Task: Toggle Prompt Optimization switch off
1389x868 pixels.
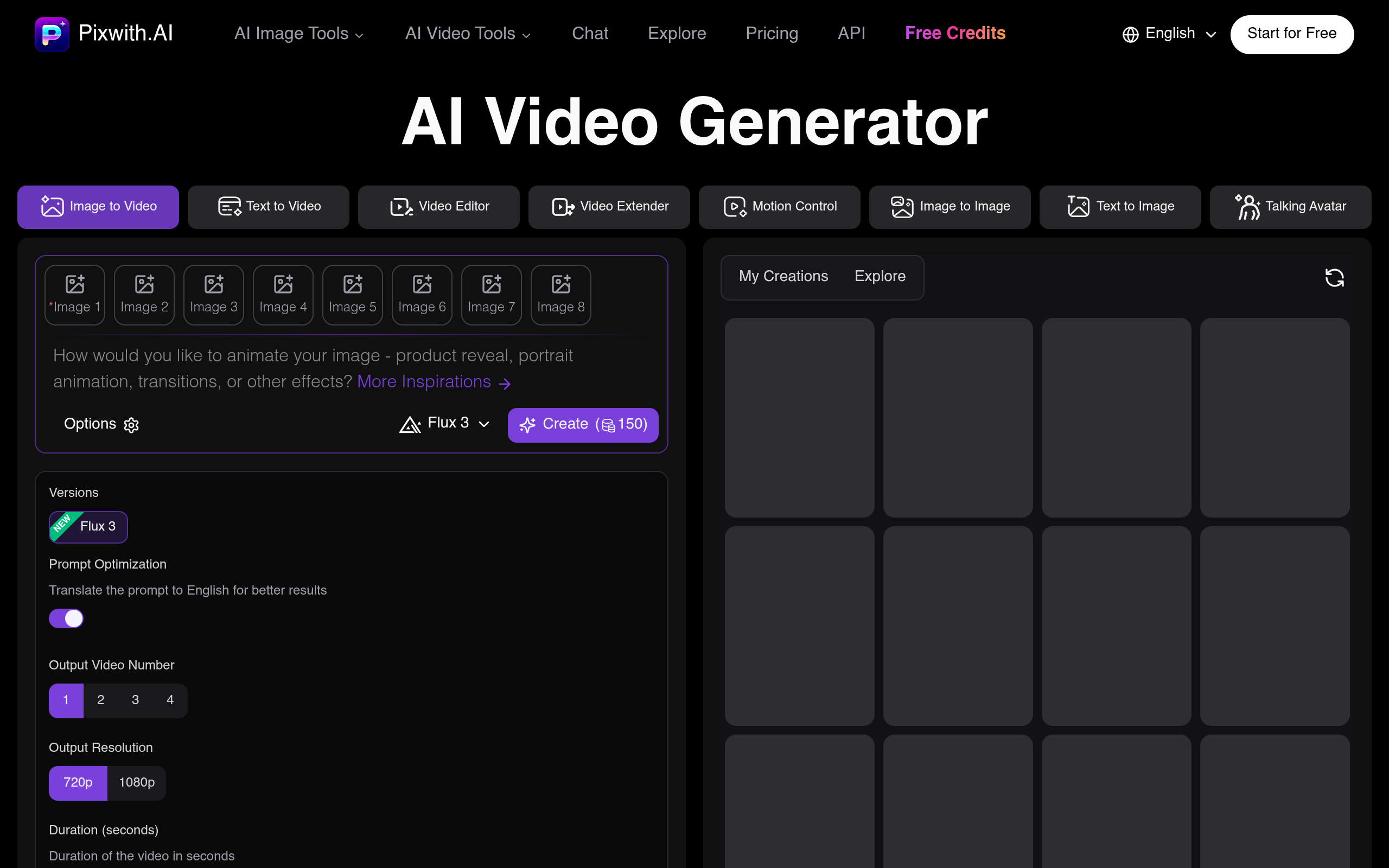Action: 66,618
